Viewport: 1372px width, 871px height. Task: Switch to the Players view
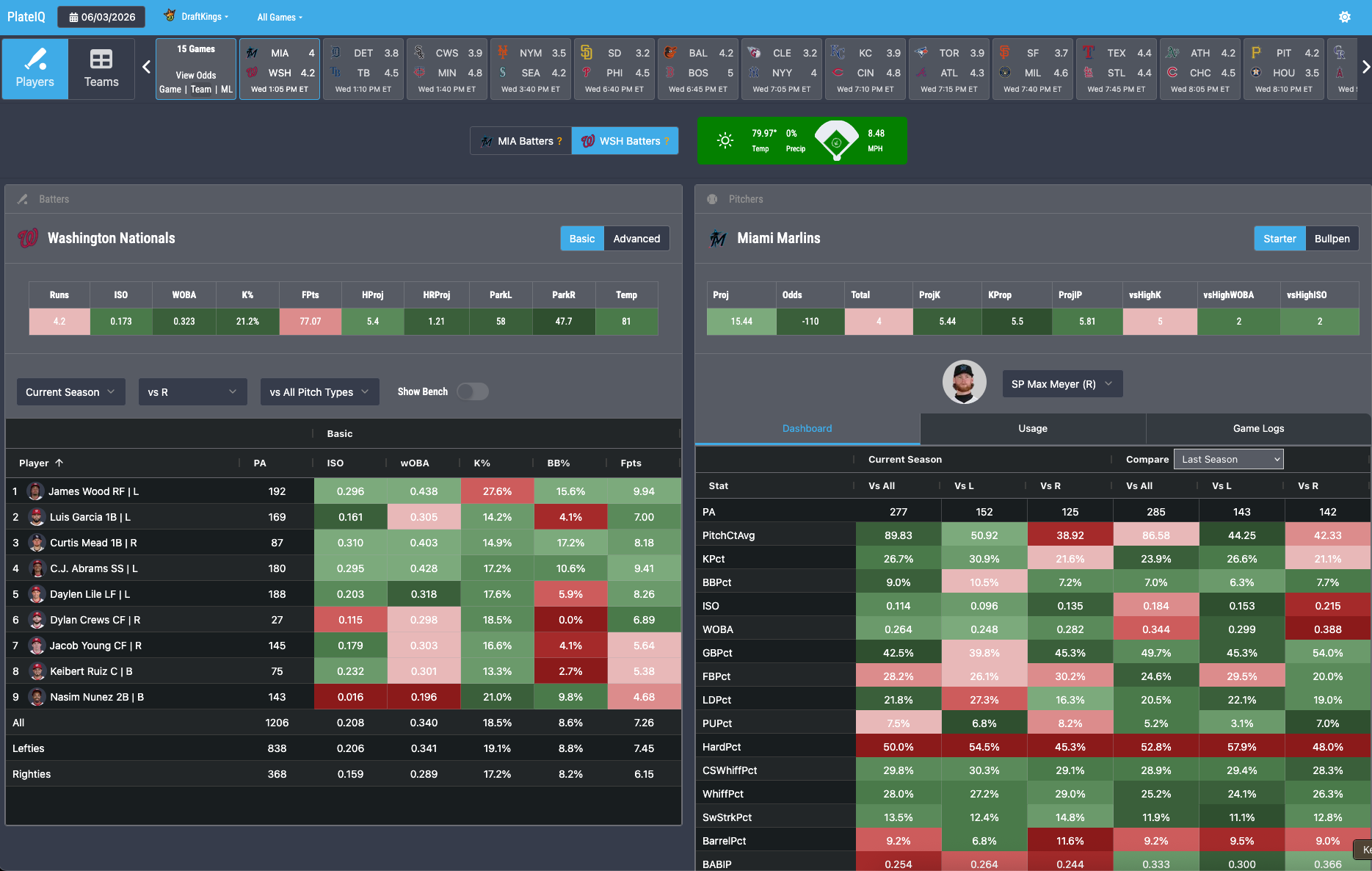[35, 68]
